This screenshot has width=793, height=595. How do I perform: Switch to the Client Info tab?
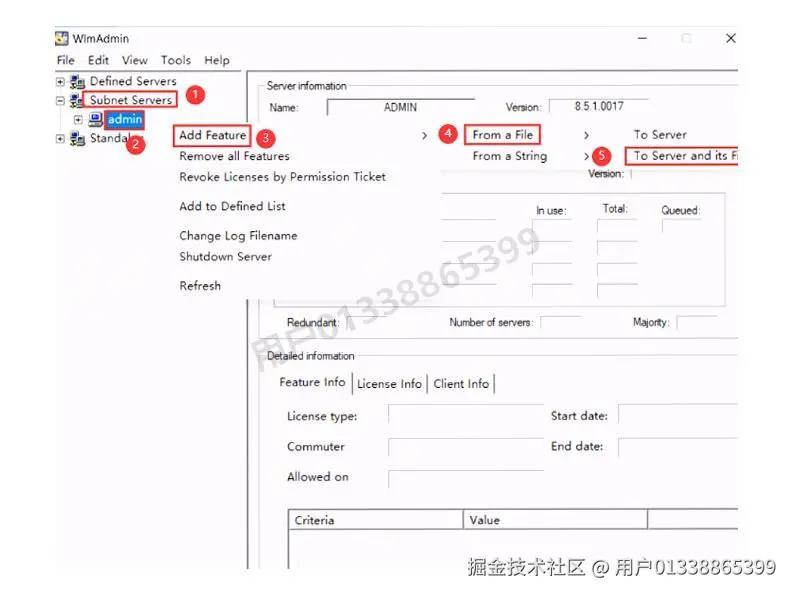(x=461, y=384)
